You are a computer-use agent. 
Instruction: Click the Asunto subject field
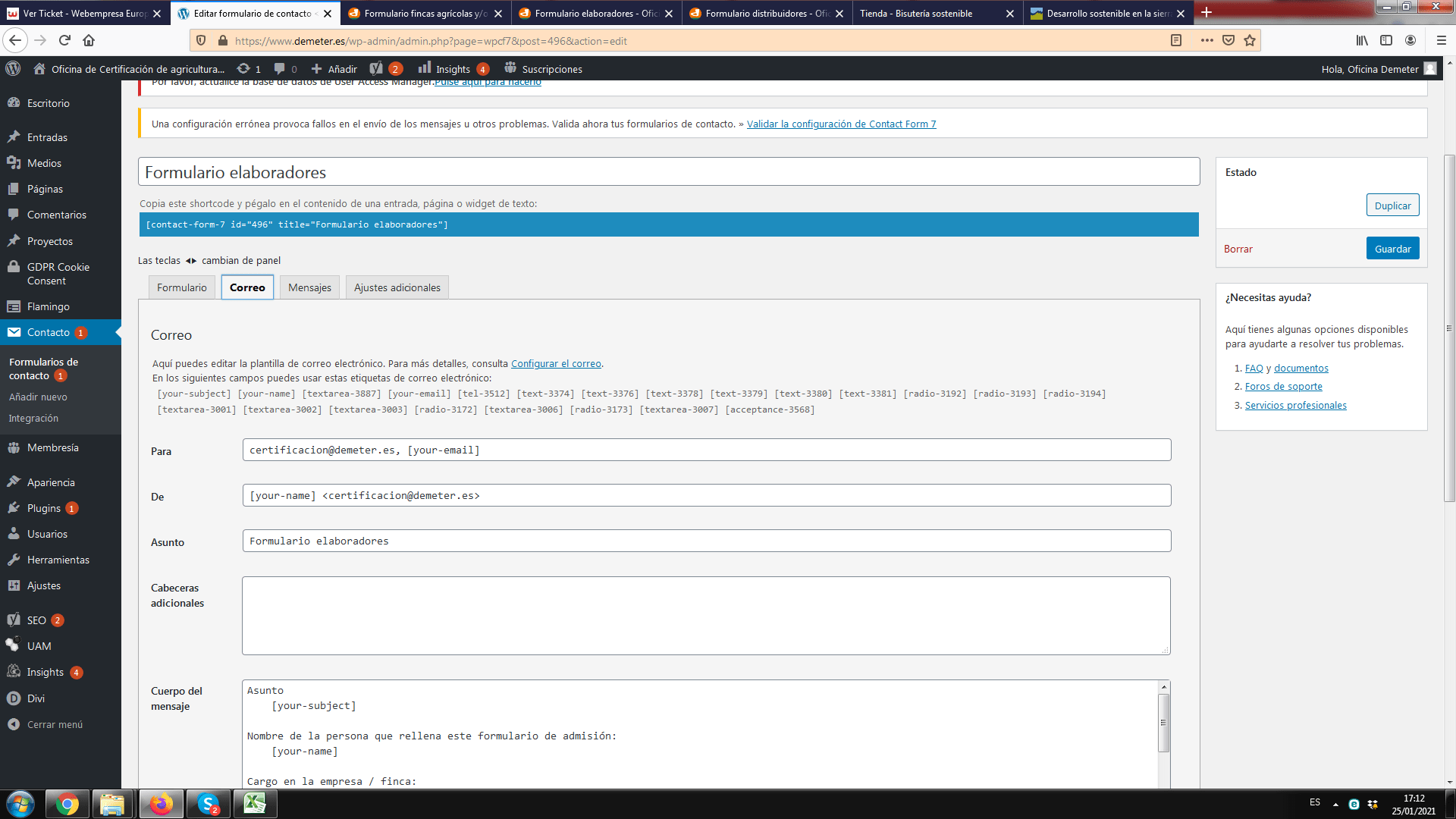pyautogui.click(x=707, y=541)
